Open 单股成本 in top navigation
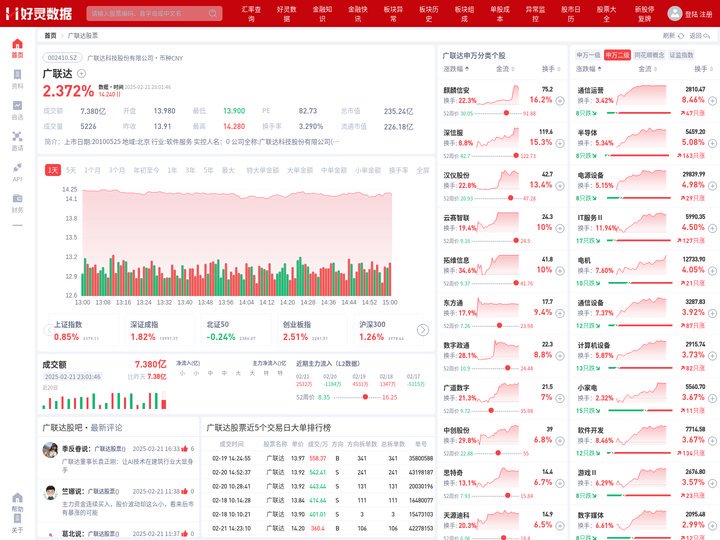The width and height of the screenshot is (720, 540). pyautogui.click(x=500, y=14)
